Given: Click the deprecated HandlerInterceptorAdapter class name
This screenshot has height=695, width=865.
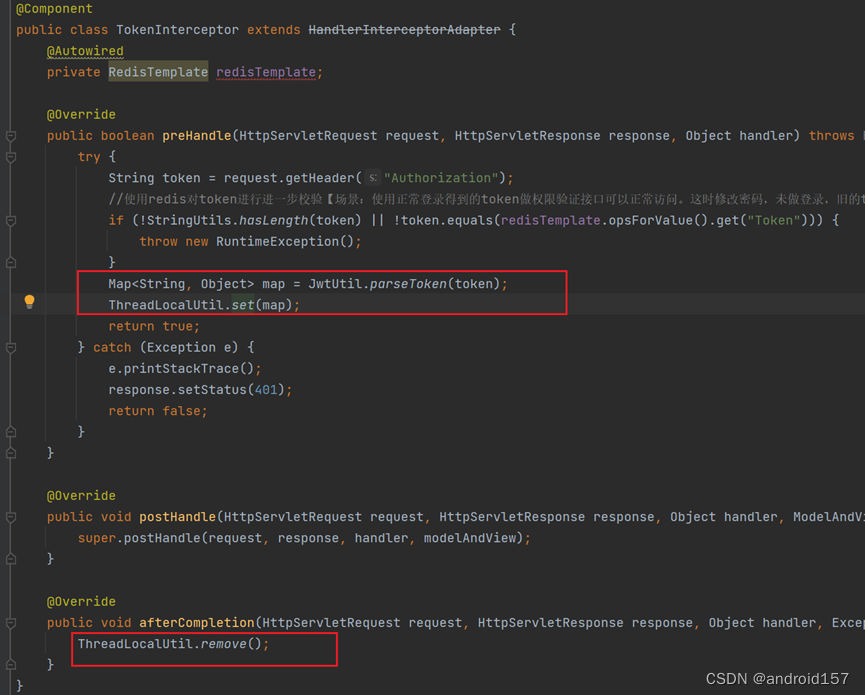Looking at the screenshot, I should pyautogui.click(x=404, y=30).
